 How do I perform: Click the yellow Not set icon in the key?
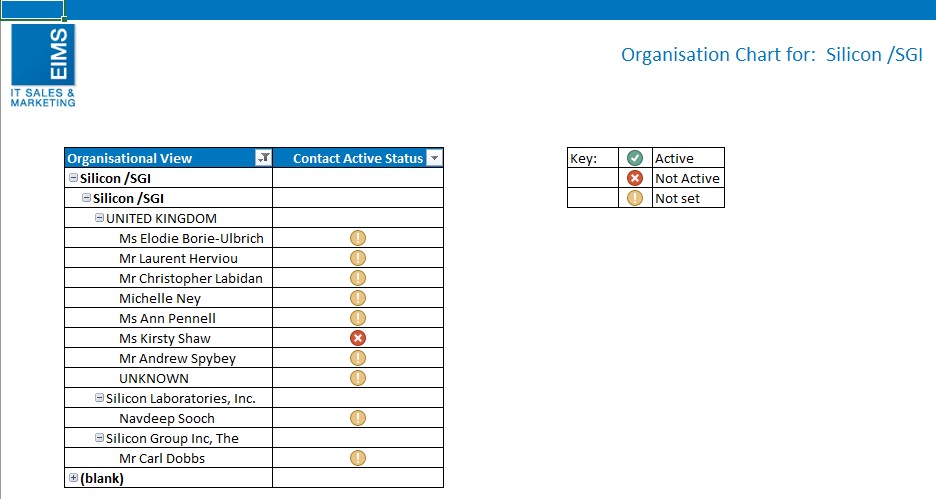[635, 198]
